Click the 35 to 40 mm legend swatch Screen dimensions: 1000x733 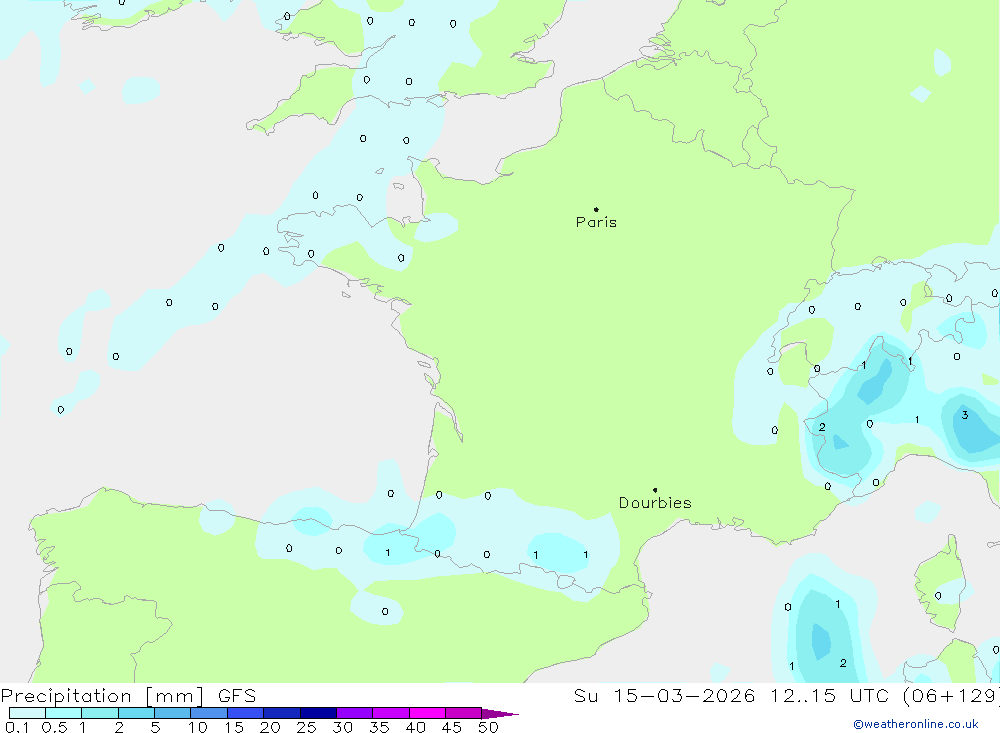click(x=391, y=713)
